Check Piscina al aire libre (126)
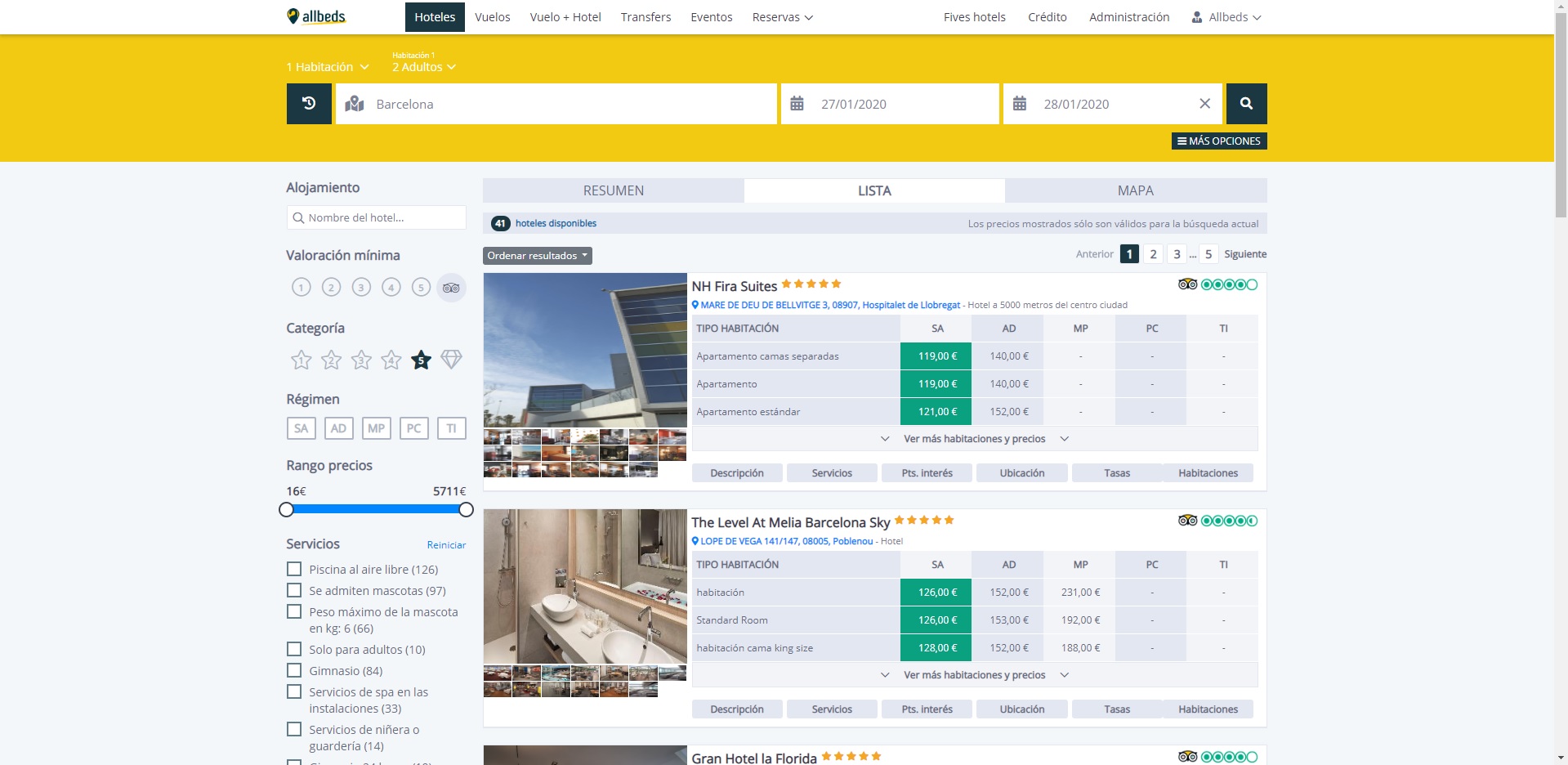The width and height of the screenshot is (1568, 765). [294, 569]
